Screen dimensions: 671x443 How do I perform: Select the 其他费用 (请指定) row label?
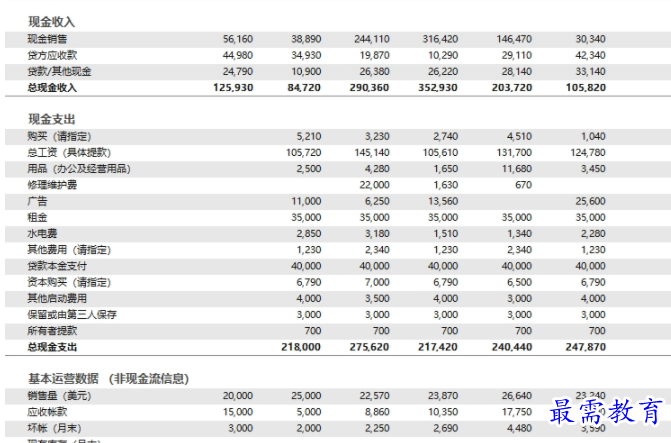tap(69, 250)
